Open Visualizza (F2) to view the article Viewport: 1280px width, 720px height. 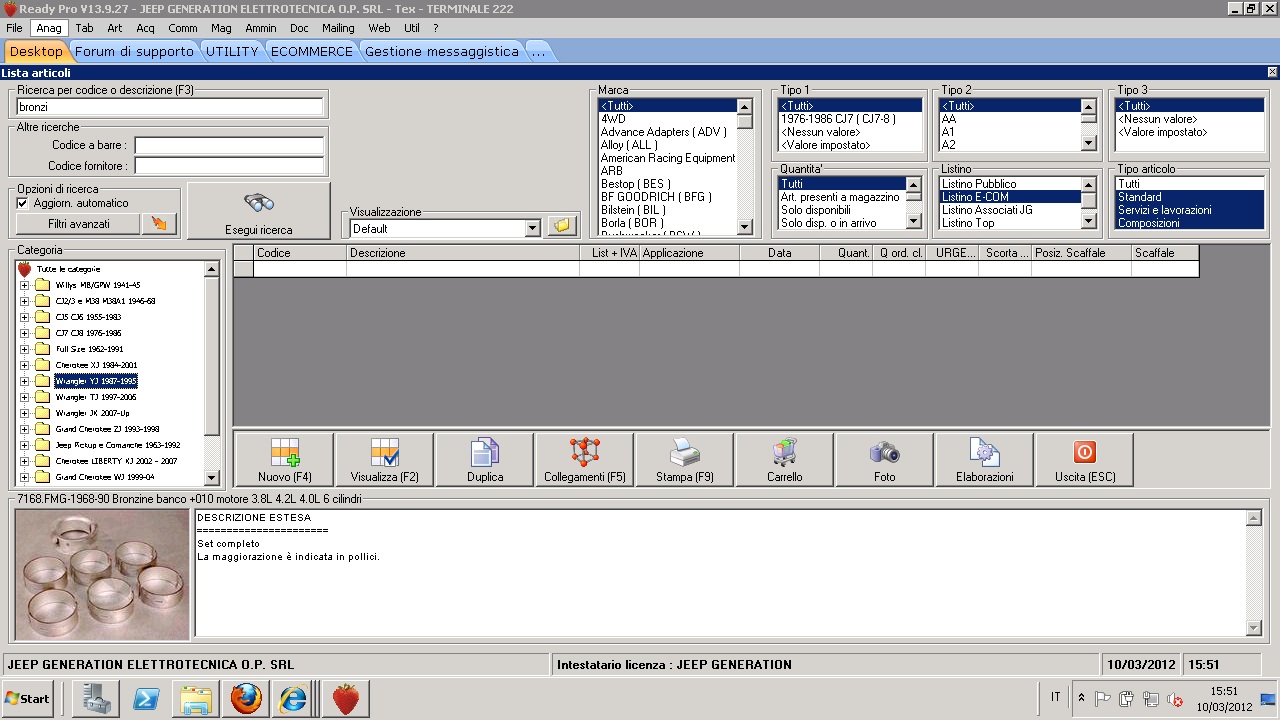click(384, 460)
